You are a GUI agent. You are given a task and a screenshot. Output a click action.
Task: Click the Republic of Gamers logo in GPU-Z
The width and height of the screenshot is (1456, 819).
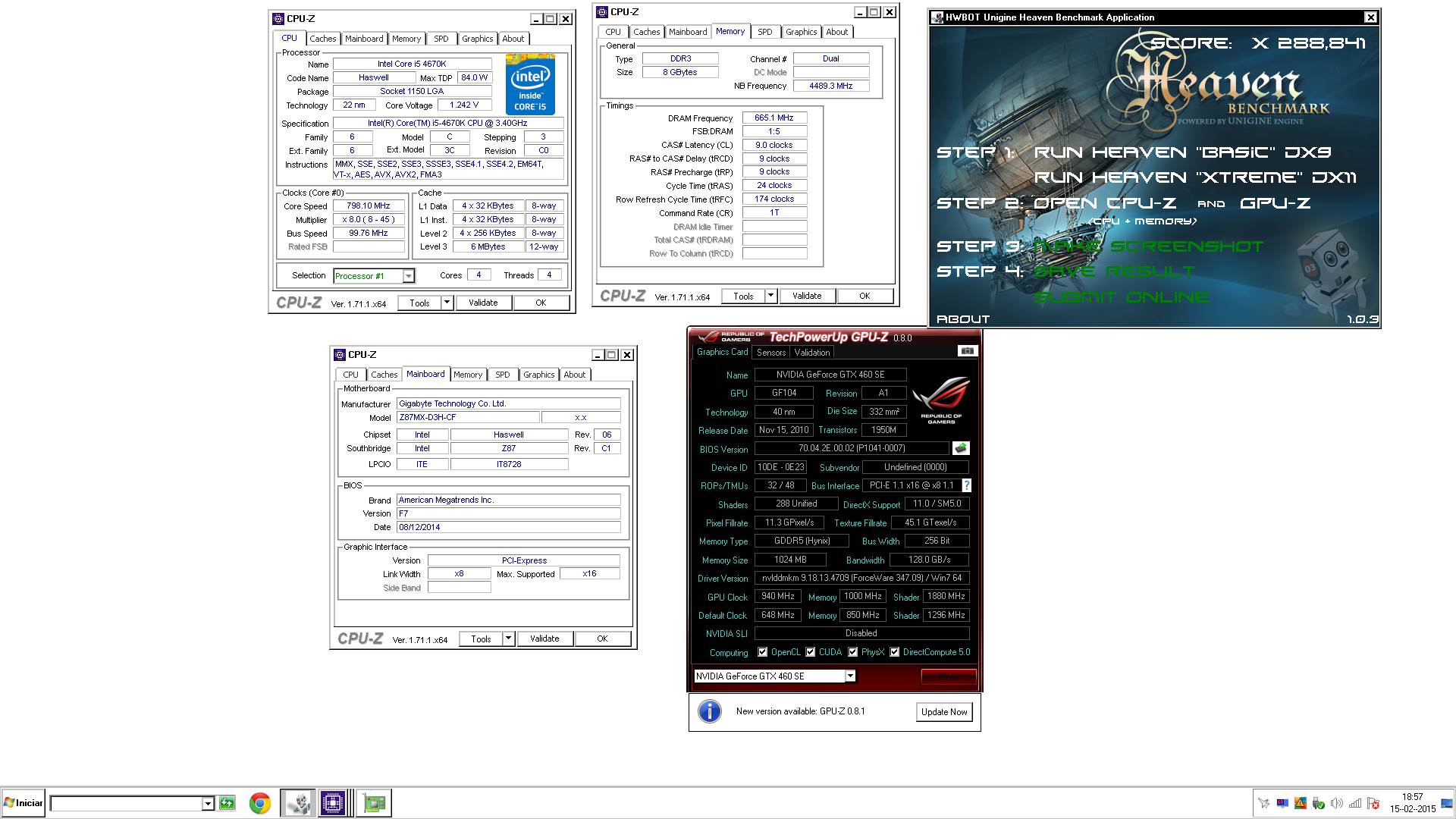pyautogui.click(x=941, y=400)
